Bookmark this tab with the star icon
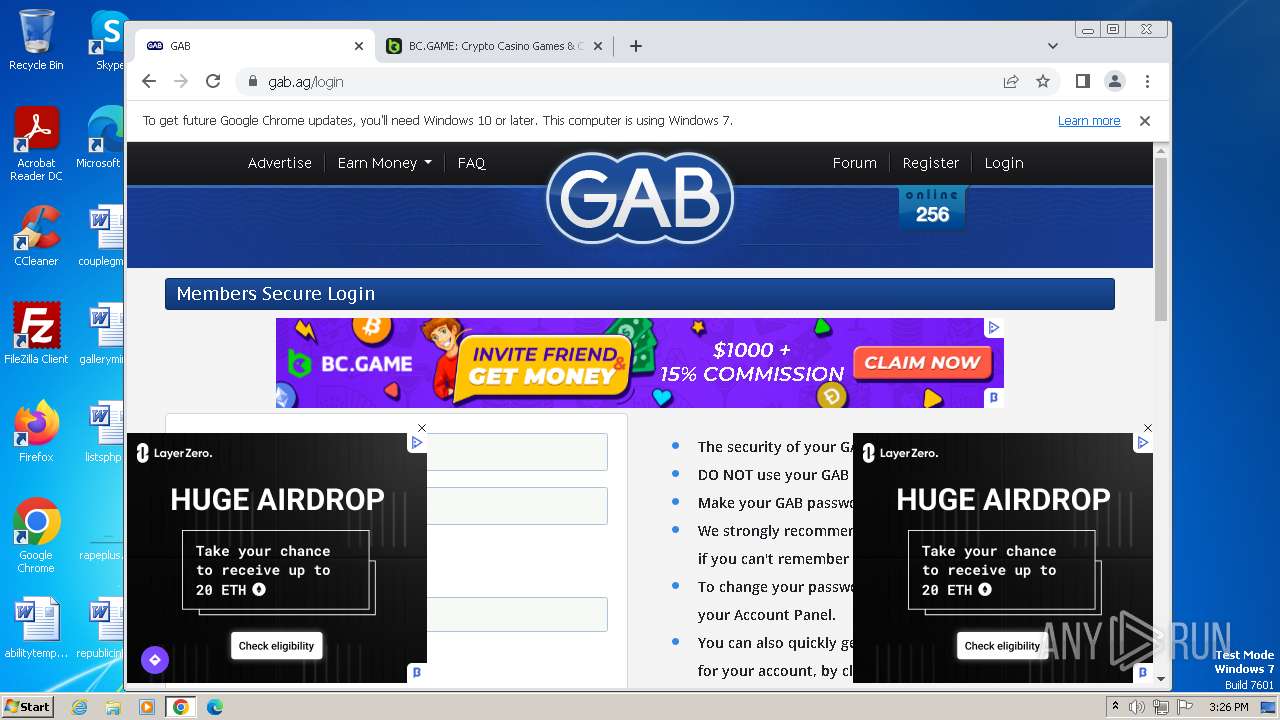The height and width of the screenshot is (720, 1280). (1043, 81)
